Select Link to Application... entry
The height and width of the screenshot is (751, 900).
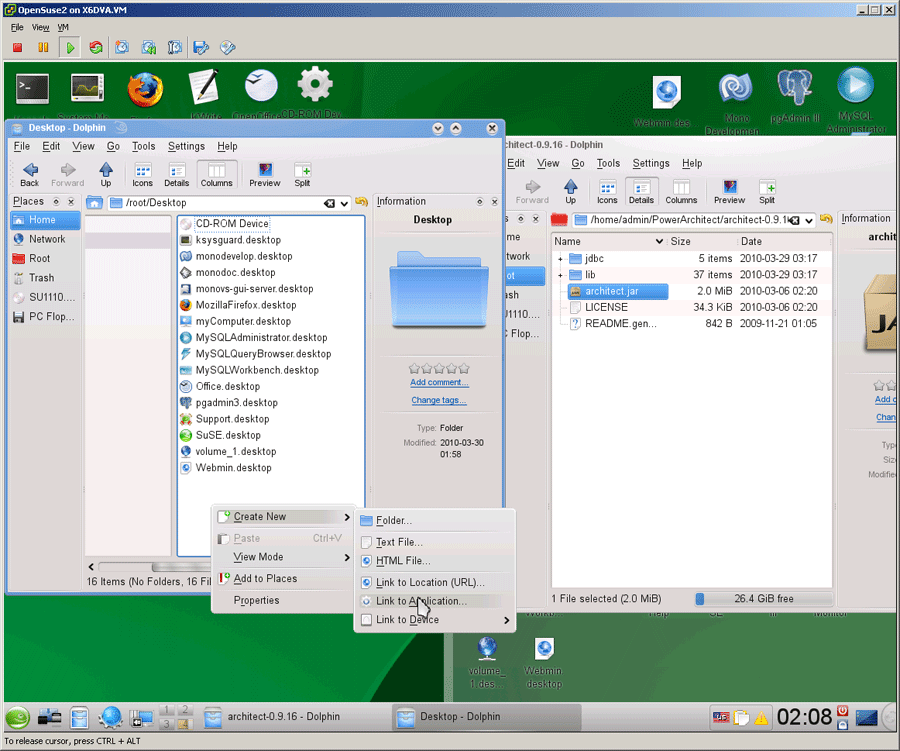tap(434, 601)
